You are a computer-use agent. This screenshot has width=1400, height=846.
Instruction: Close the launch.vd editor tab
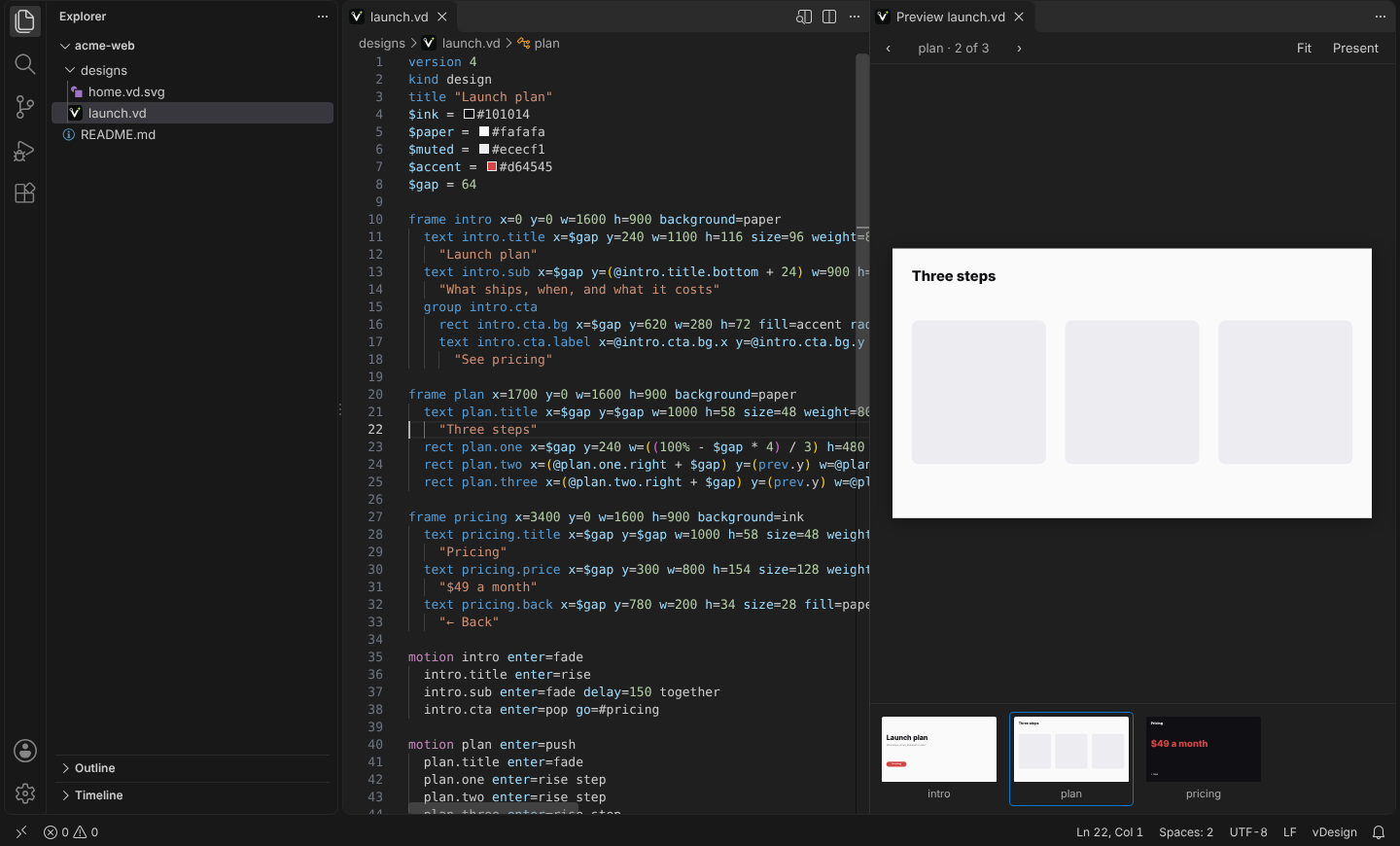click(x=442, y=17)
